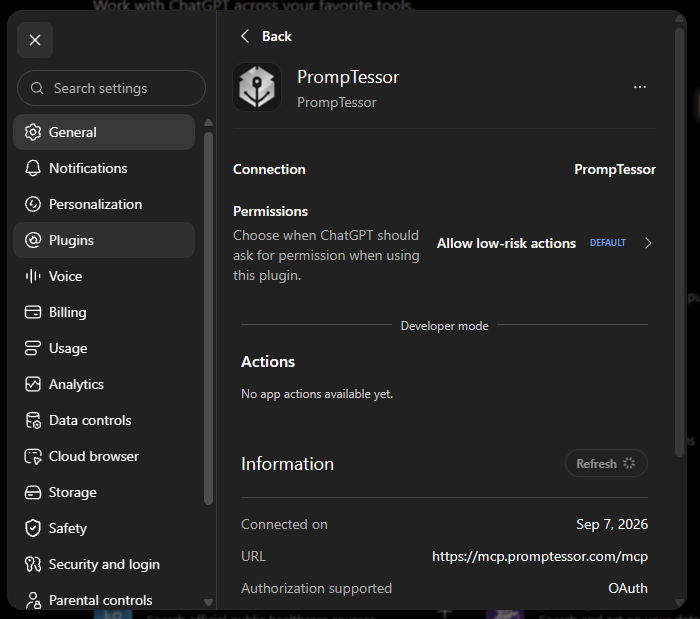Click the back chevron arrow
The image size is (700, 619).
click(245, 36)
